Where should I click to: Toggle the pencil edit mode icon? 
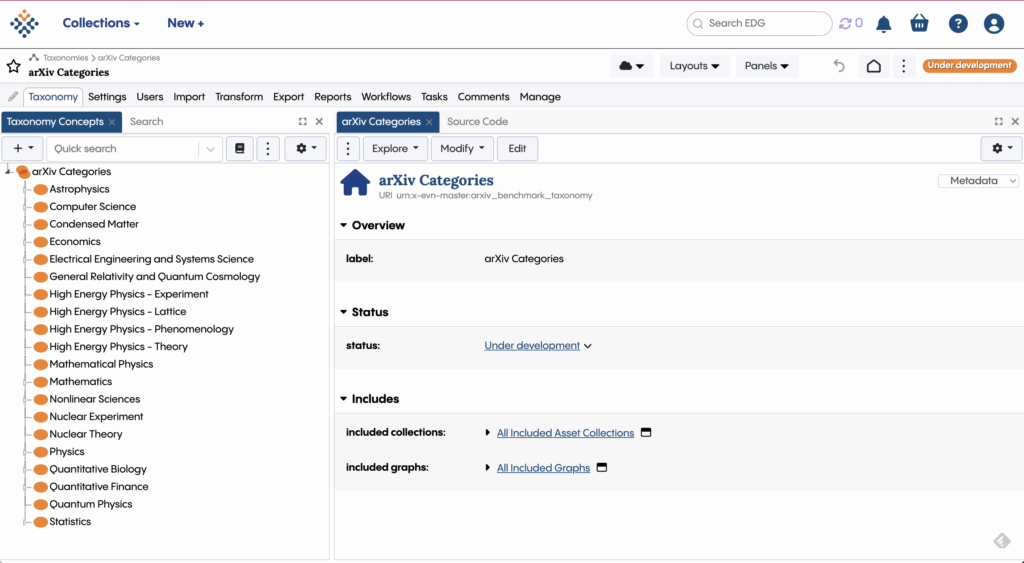13,97
